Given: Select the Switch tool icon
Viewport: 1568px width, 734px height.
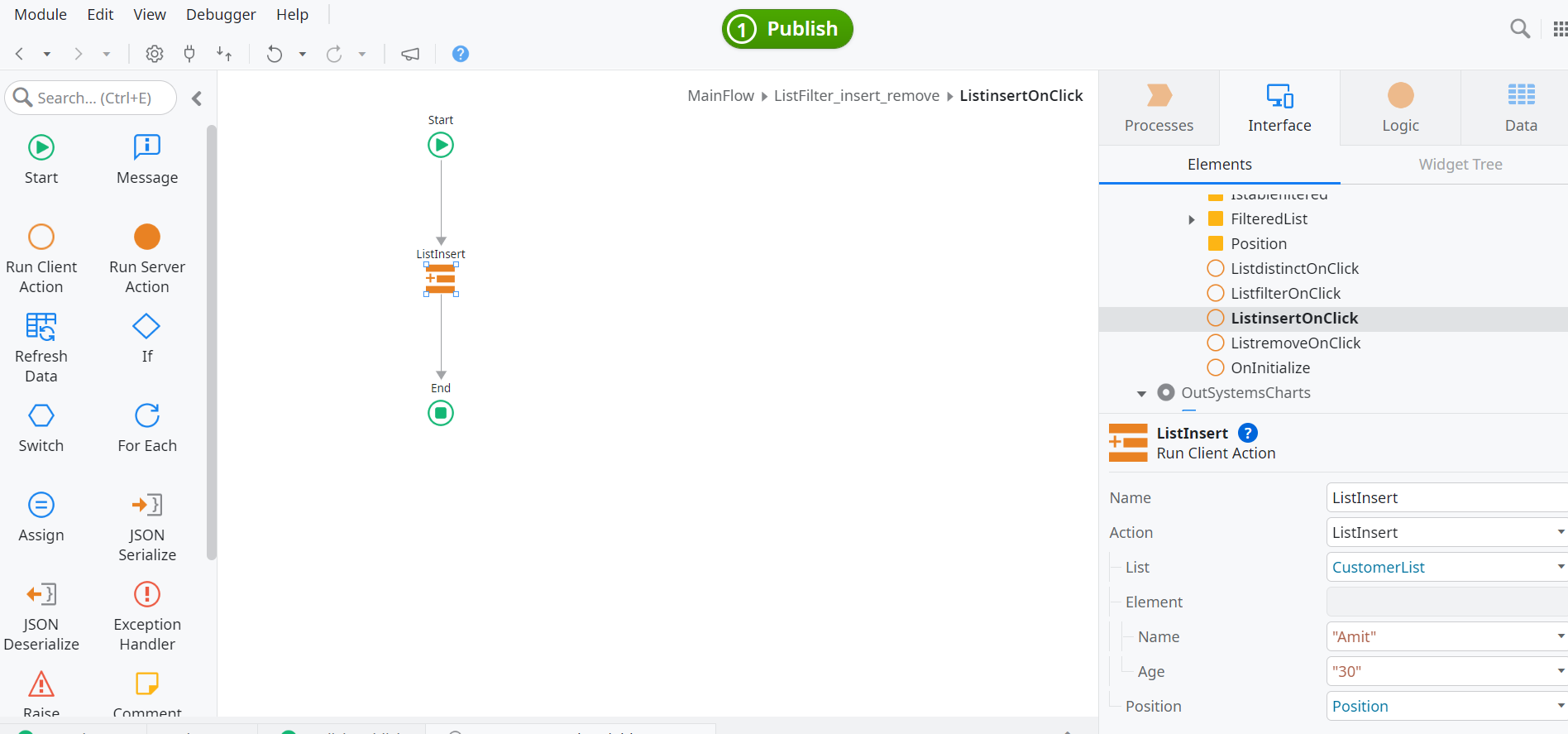Looking at the screenshot, I should point(41,415).
